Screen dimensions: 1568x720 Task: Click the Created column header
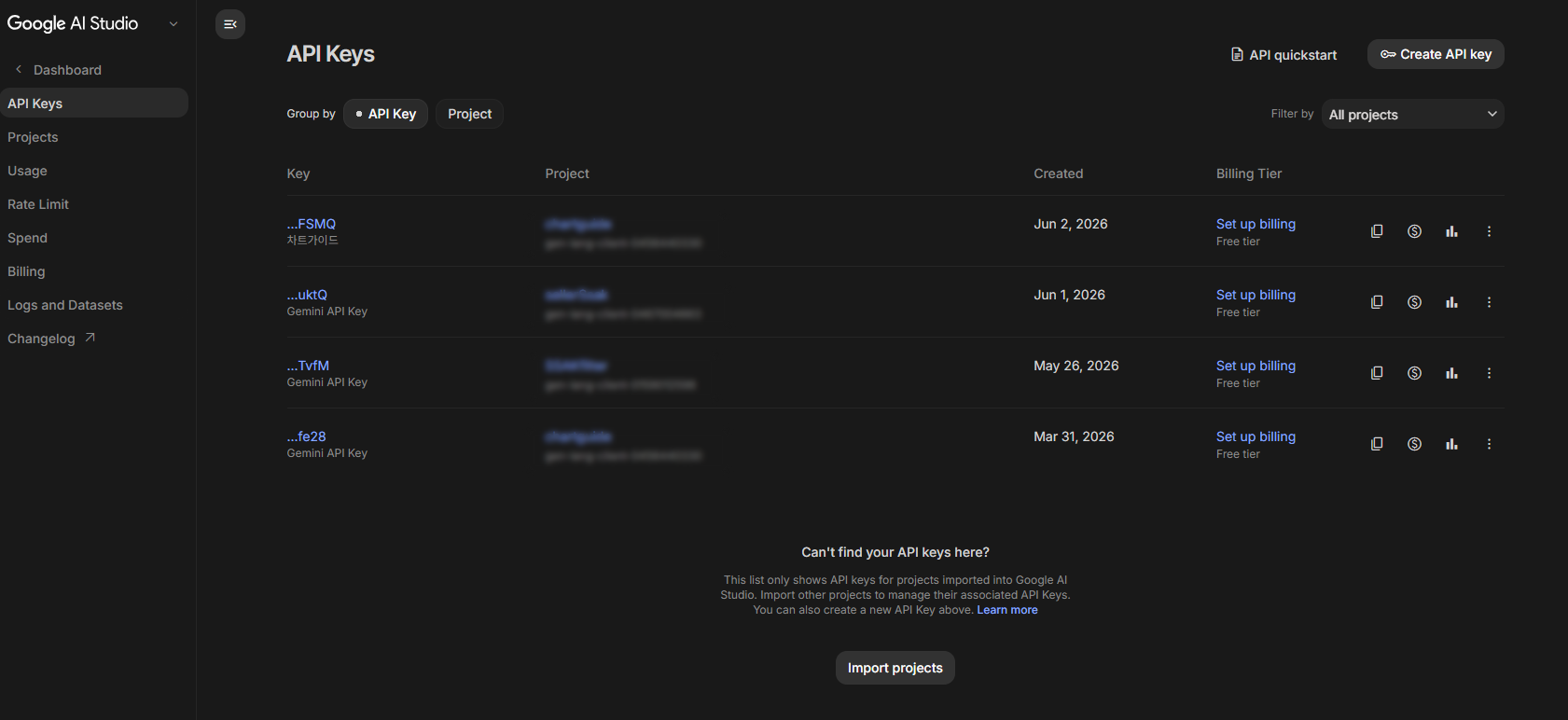(x=1059, y=173)
